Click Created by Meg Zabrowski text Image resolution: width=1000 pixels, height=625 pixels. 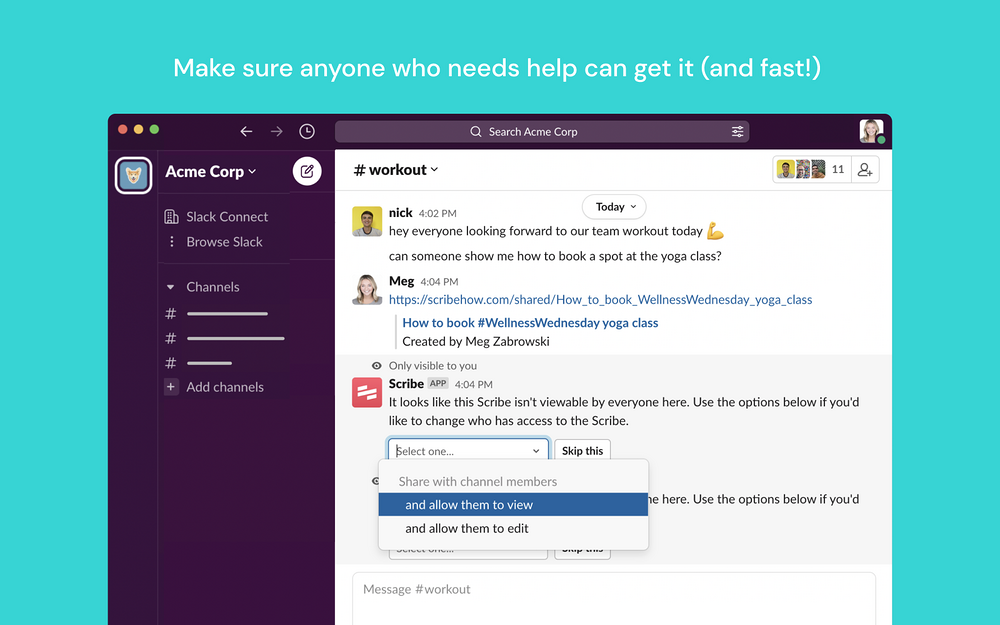476,341
